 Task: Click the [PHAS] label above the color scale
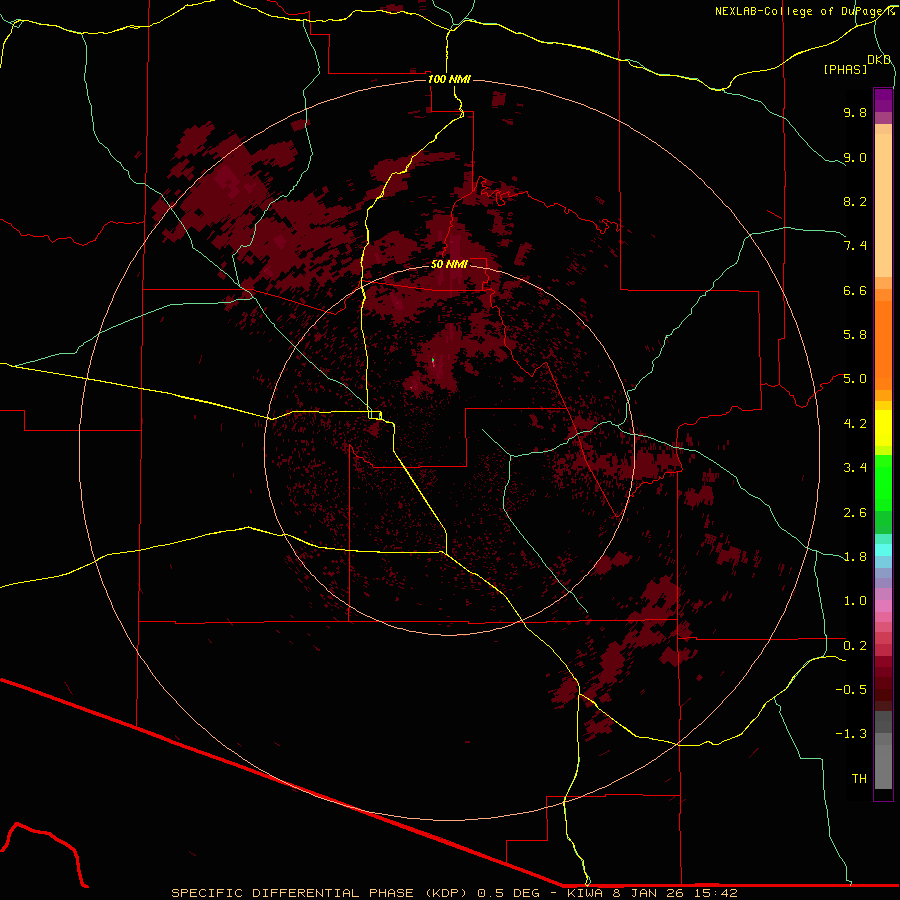[x=845, y=70]
